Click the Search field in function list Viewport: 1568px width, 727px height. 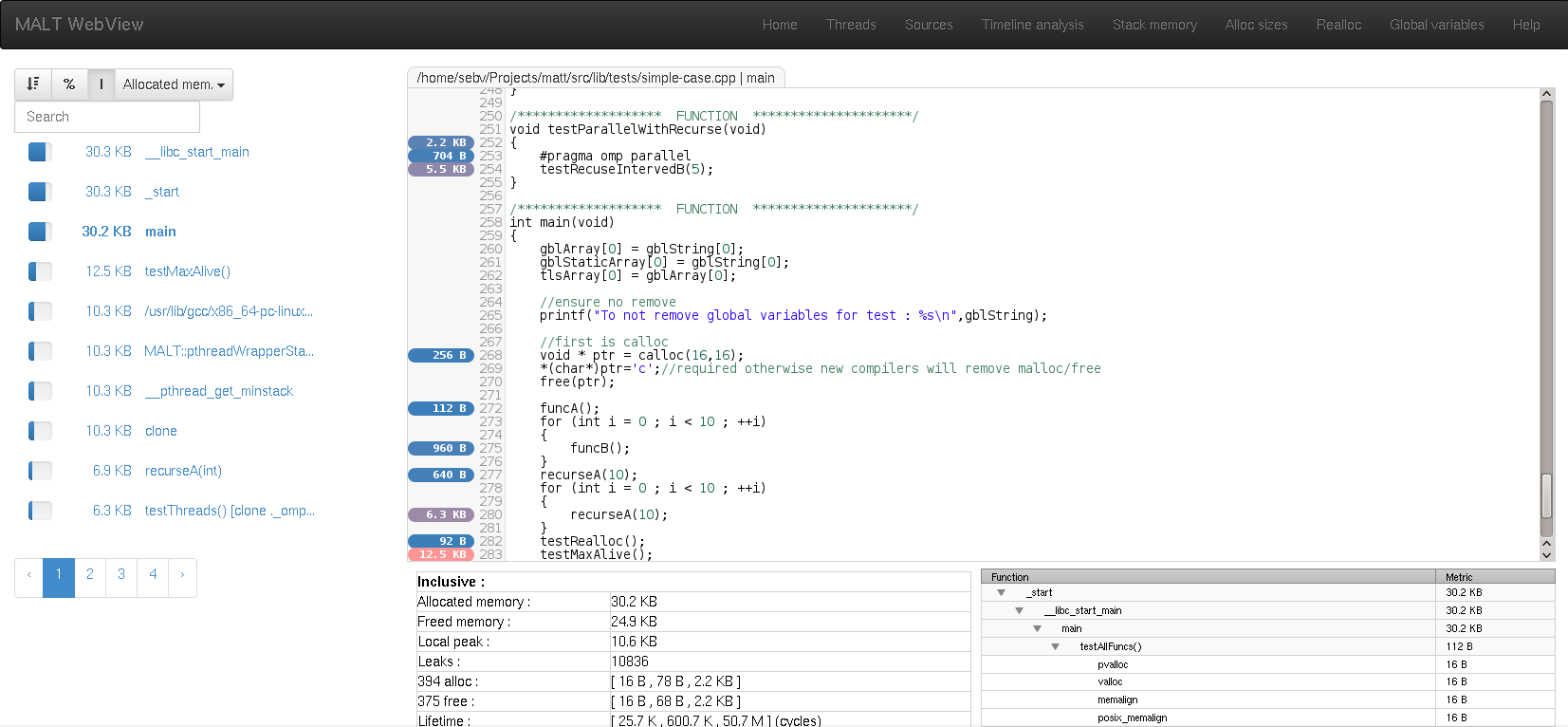(x=107, y=117)
